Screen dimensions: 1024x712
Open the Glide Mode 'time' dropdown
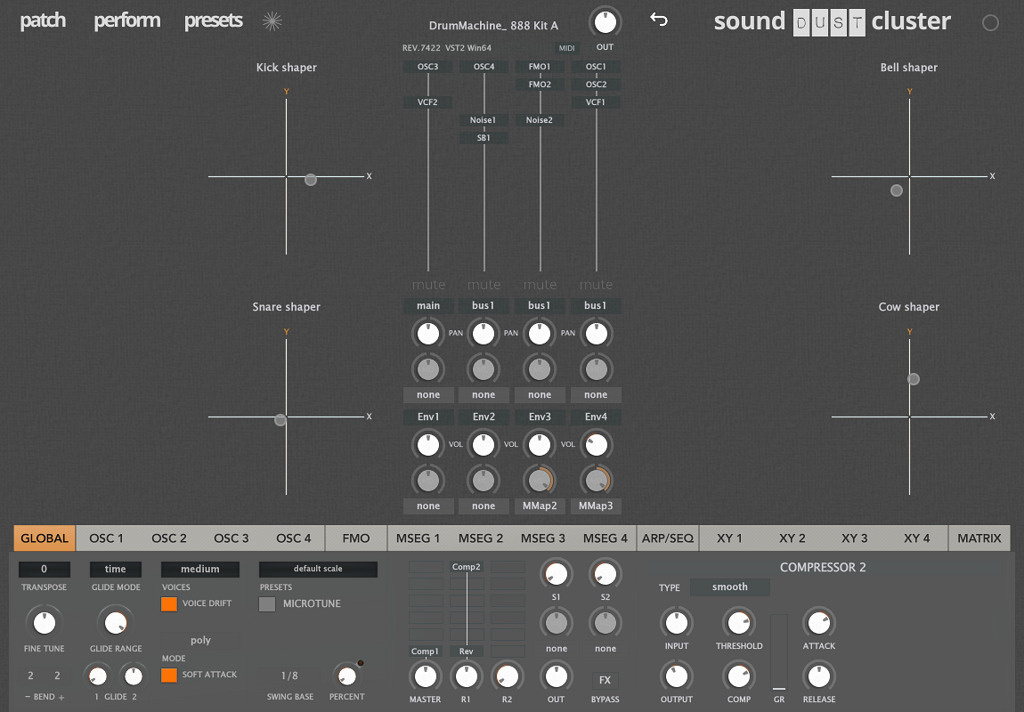click(x=116, y=569)
